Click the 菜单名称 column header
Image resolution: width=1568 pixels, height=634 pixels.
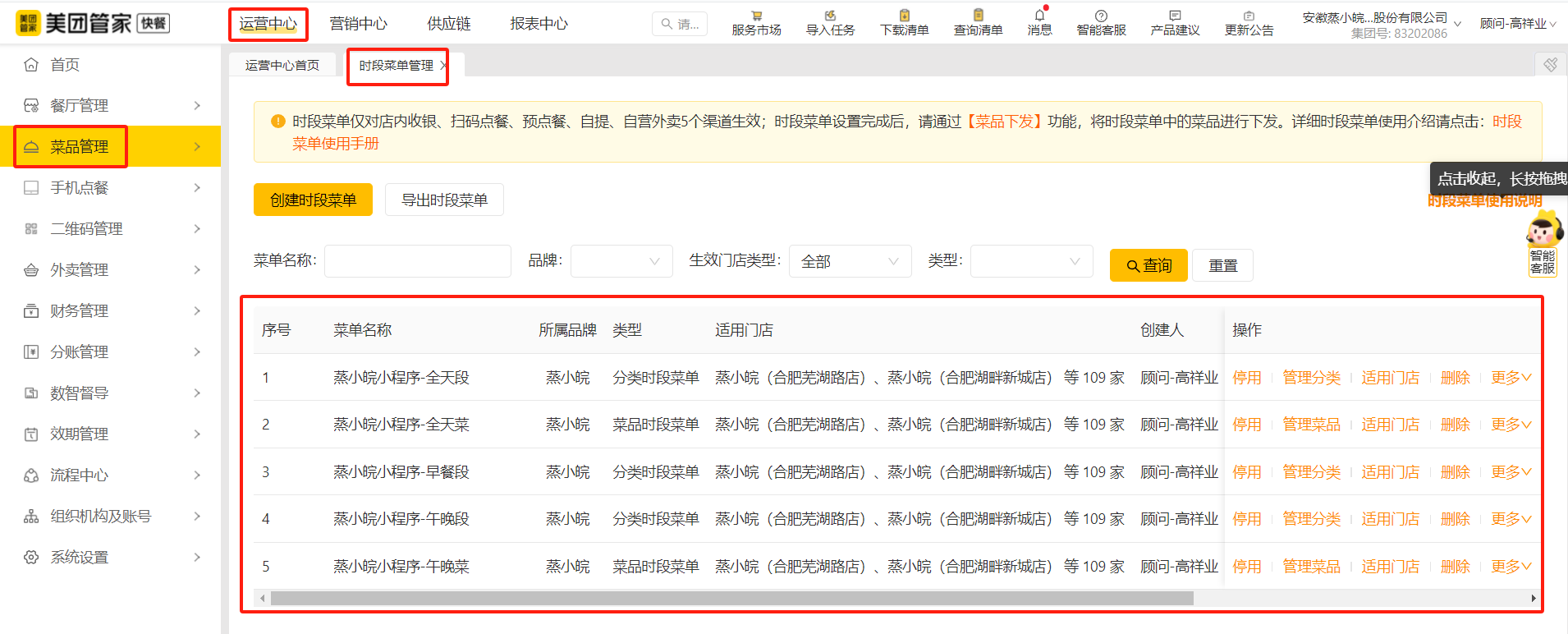[x=362, y=330]
